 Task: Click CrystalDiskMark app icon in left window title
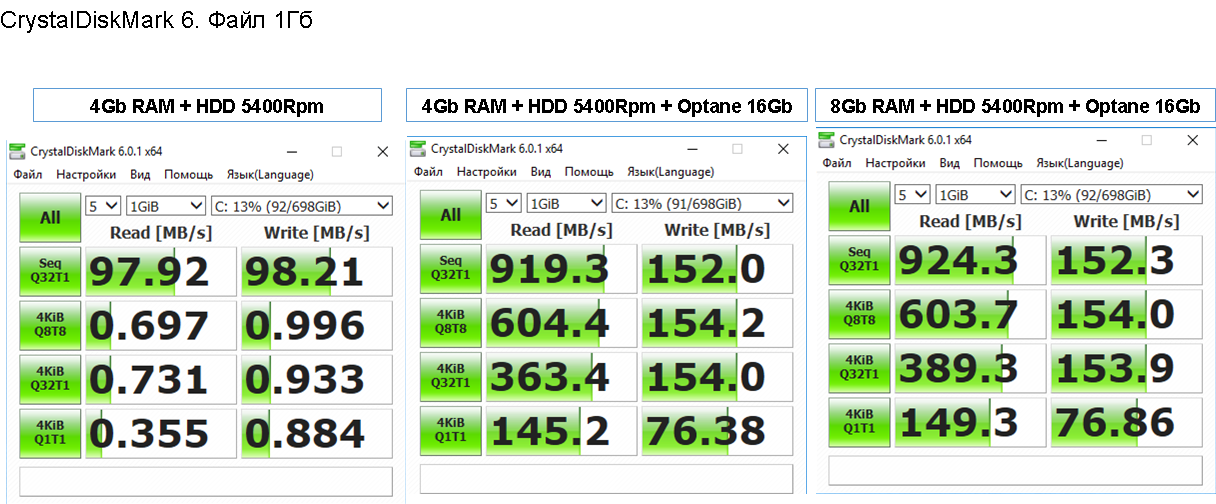coord(18,152)
